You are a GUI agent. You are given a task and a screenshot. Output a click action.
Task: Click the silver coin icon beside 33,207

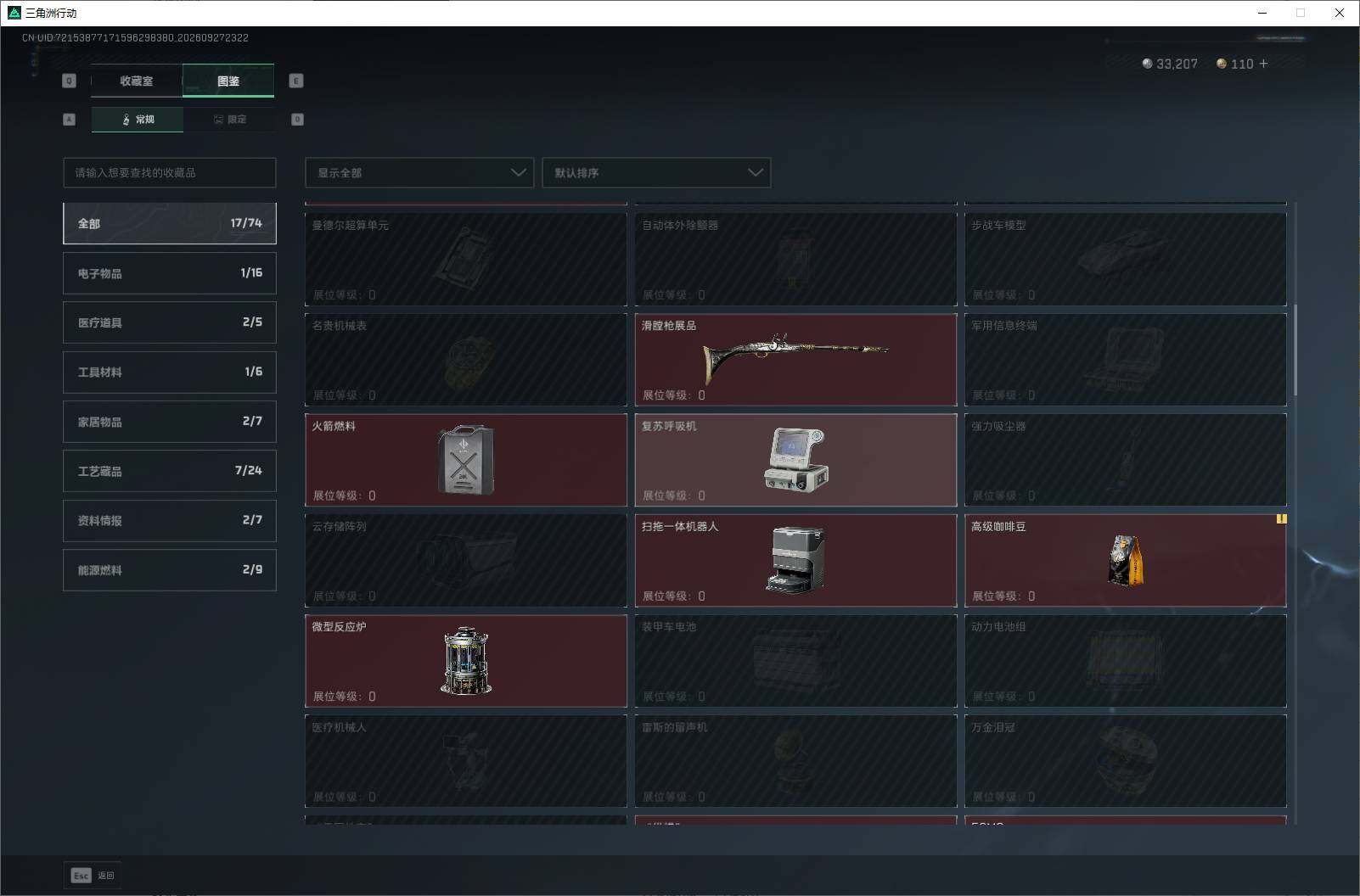point(1148,64)
